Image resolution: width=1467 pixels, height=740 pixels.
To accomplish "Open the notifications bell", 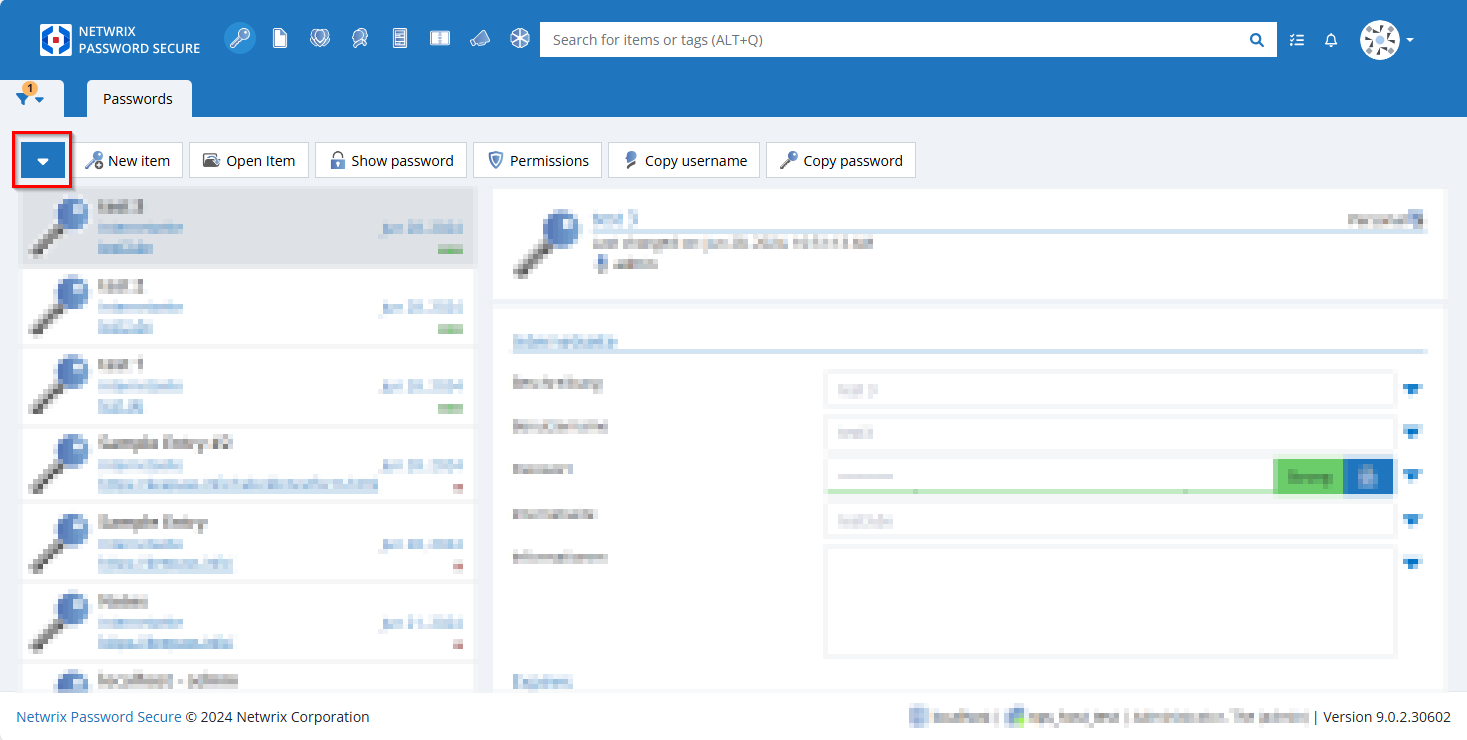I will coord(1331,40).
